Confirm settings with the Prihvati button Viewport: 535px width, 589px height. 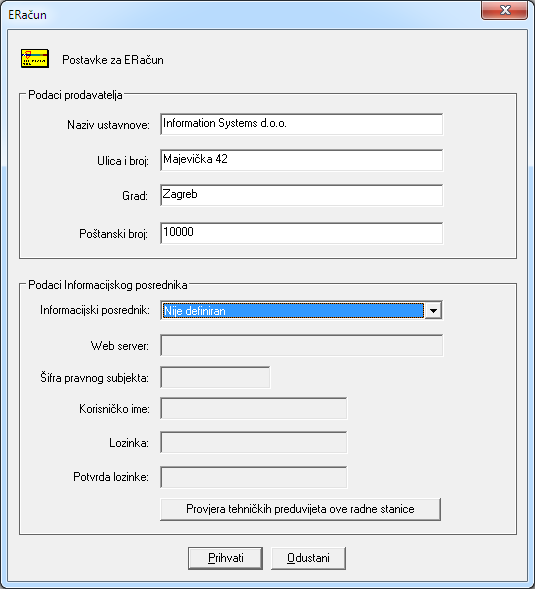pos(225,558)
